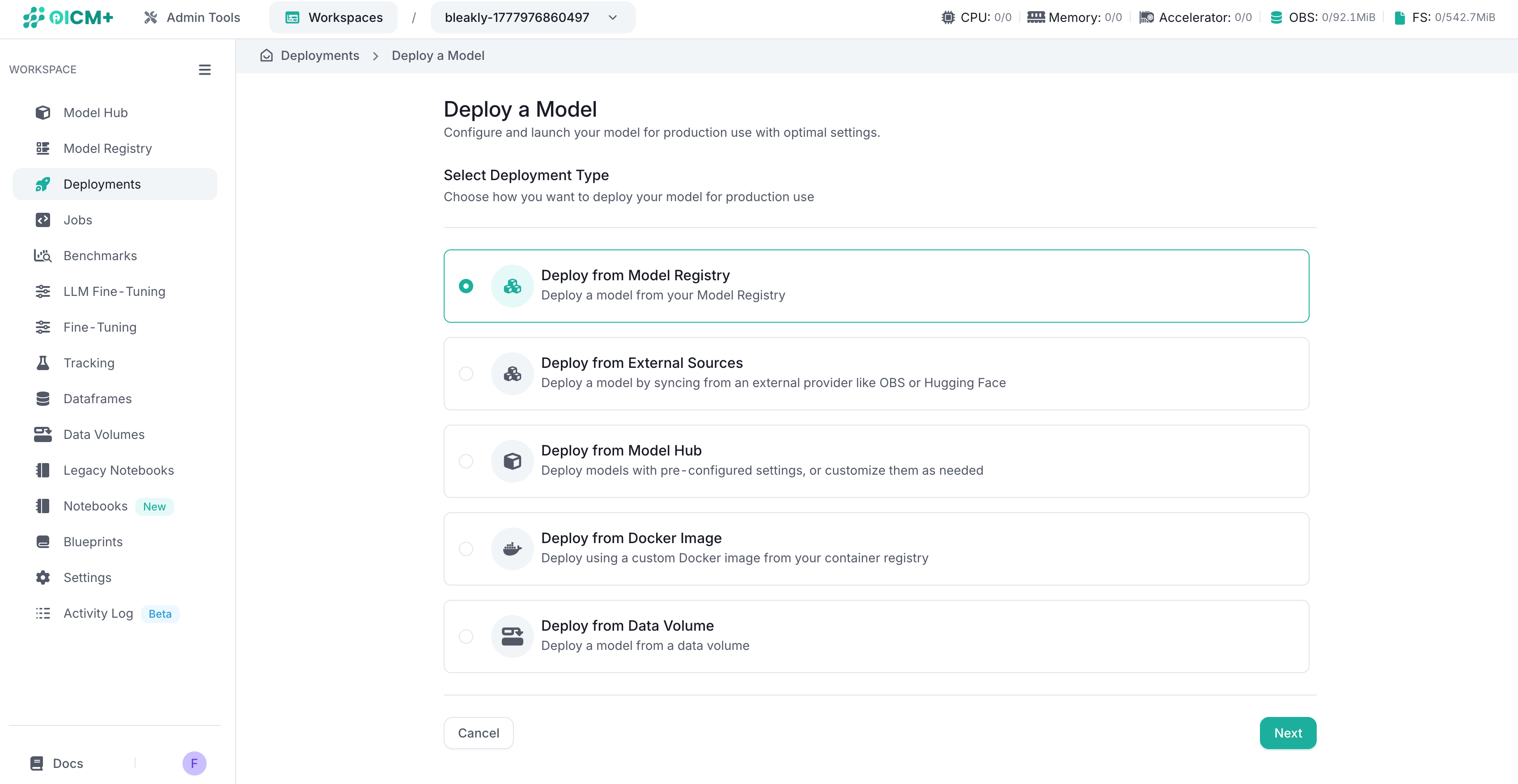Click the Model Registry card boxes icon
Screen dimensions: 1518x784
click(x=512, y=286)
